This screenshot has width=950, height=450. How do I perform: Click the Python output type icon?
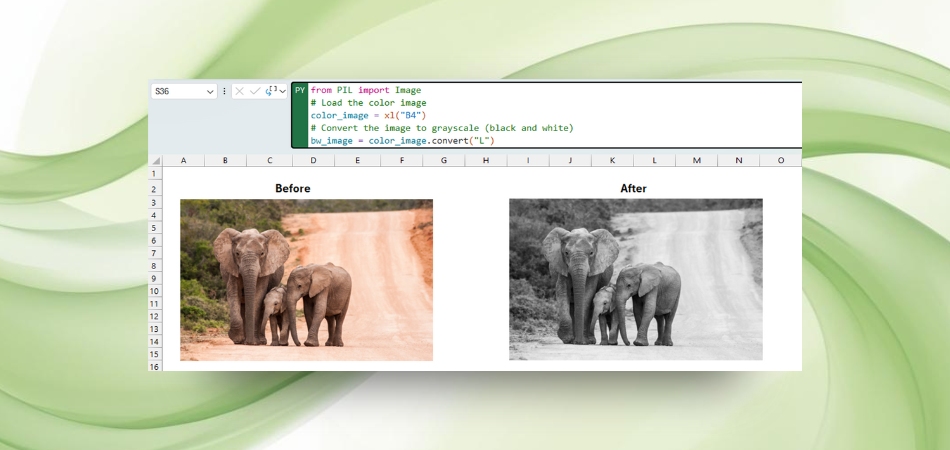click(271, 91)
